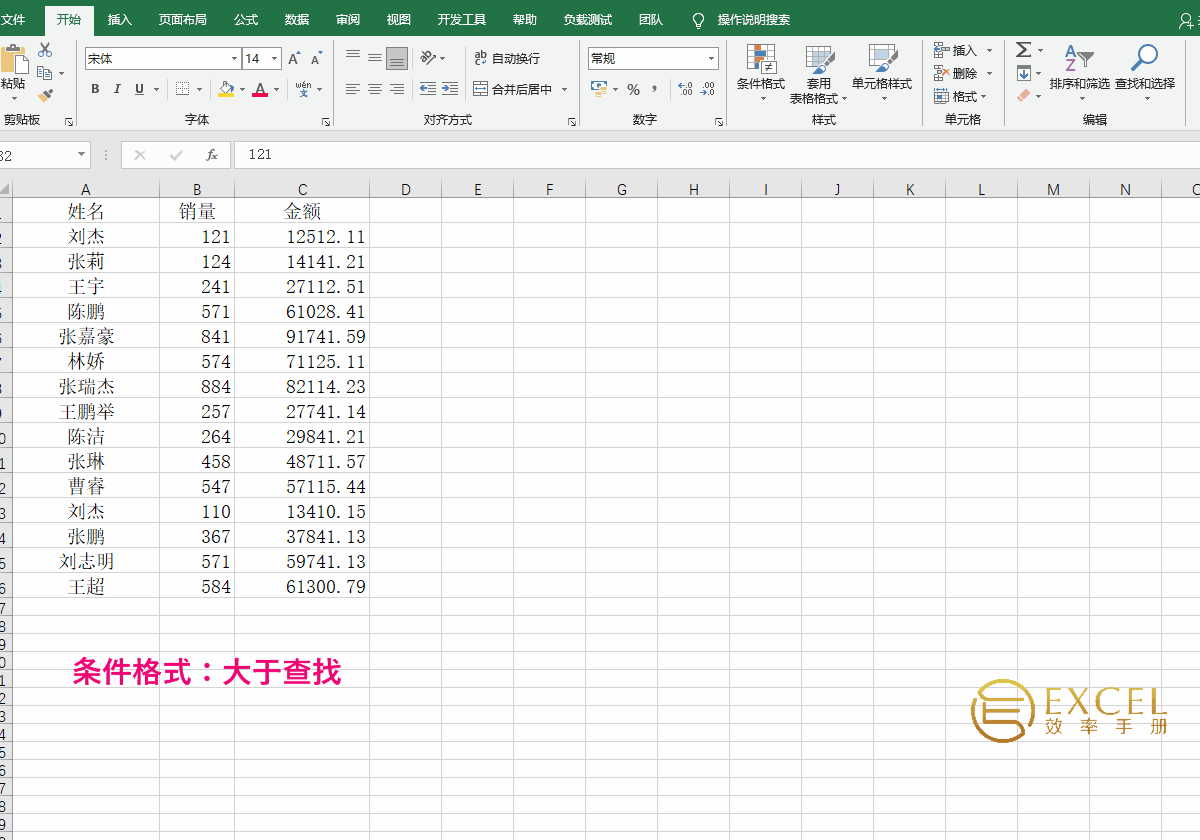Click the Clear eraser icon
This screenshot has height=840, width=1200.
click(x=1023, y=96)
